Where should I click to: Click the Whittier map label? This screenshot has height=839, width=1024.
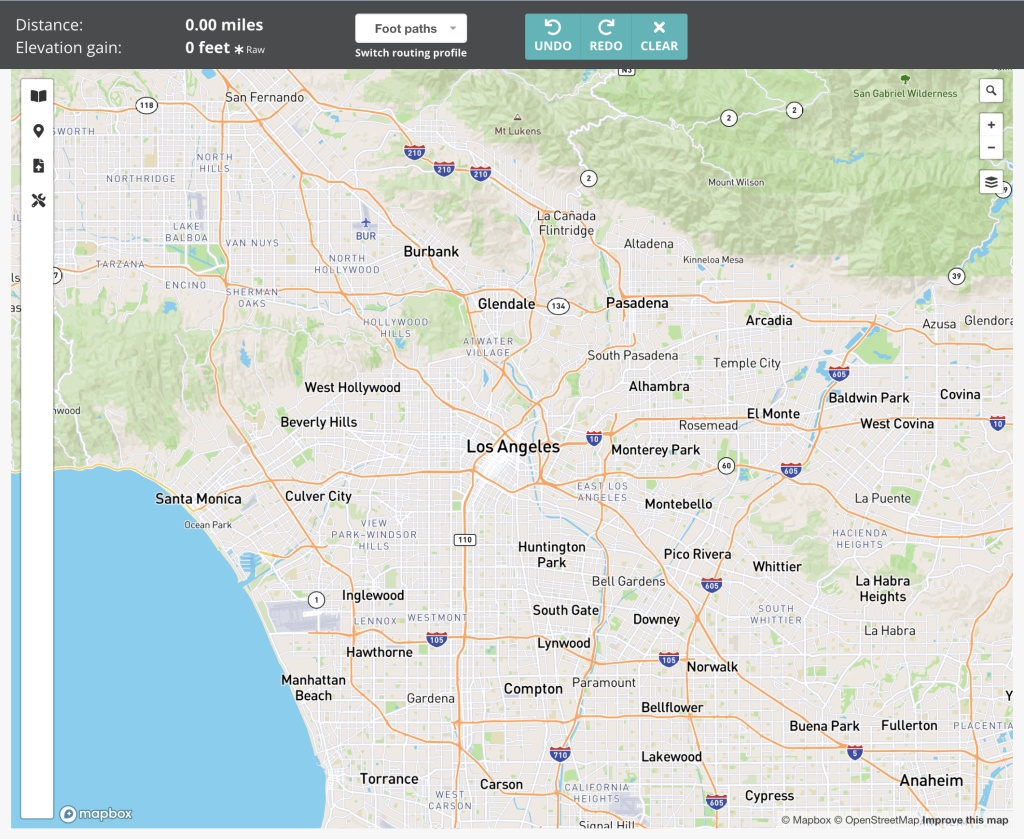coord(776,567)
